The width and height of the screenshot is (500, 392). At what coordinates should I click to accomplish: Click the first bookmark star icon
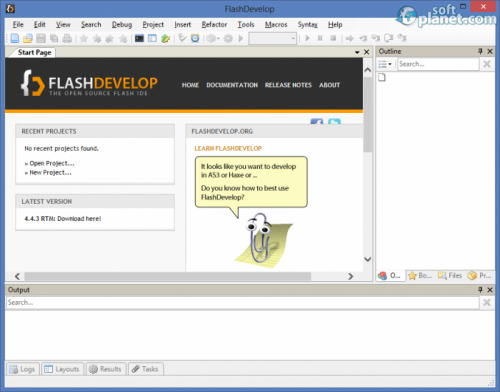click(x=84, y=38)
